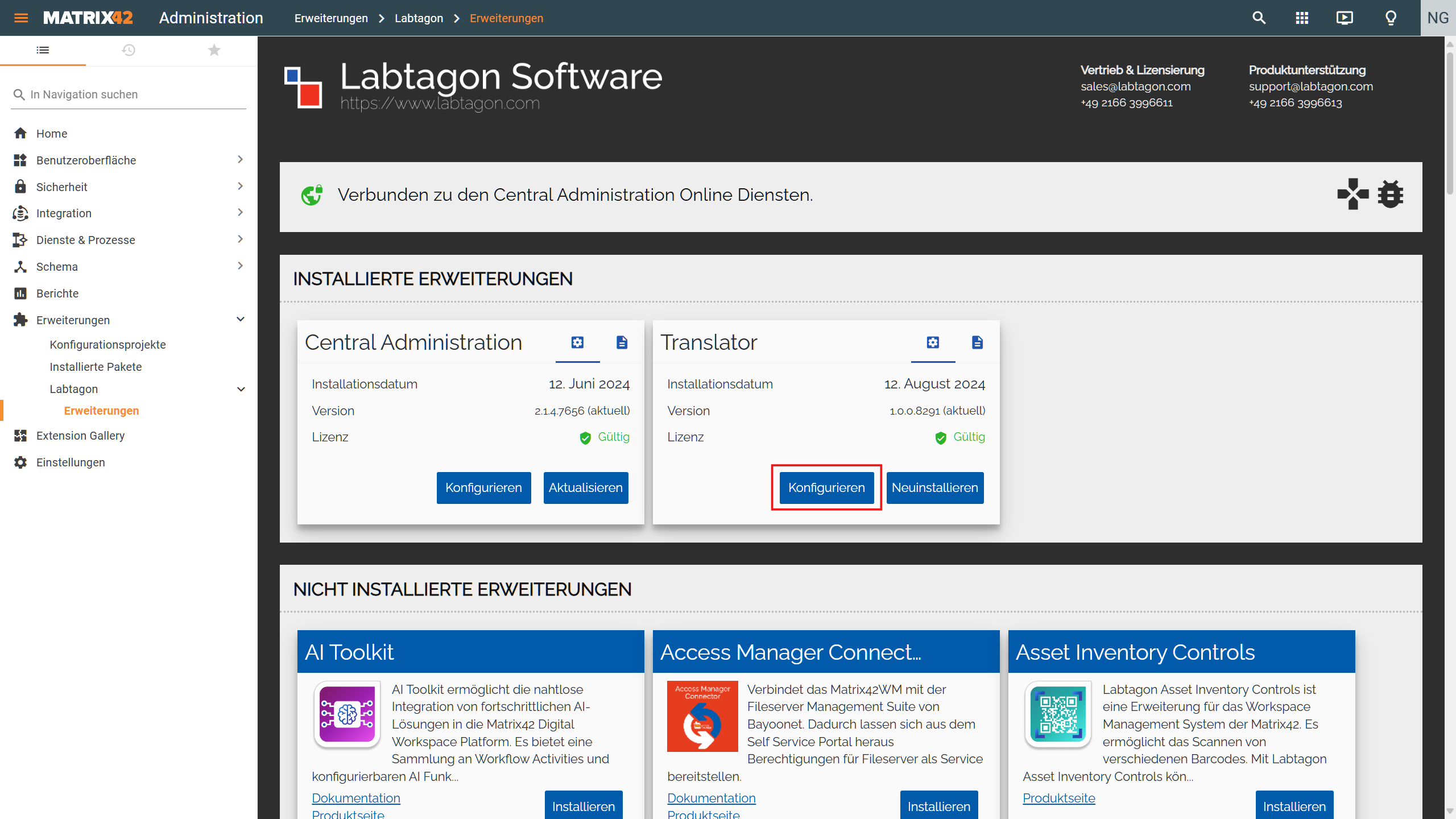Open the Access Manager Connector Dokumentation link
This screenshot has width=1456, height=819.
pyautogui.click(x=712, y=798)
